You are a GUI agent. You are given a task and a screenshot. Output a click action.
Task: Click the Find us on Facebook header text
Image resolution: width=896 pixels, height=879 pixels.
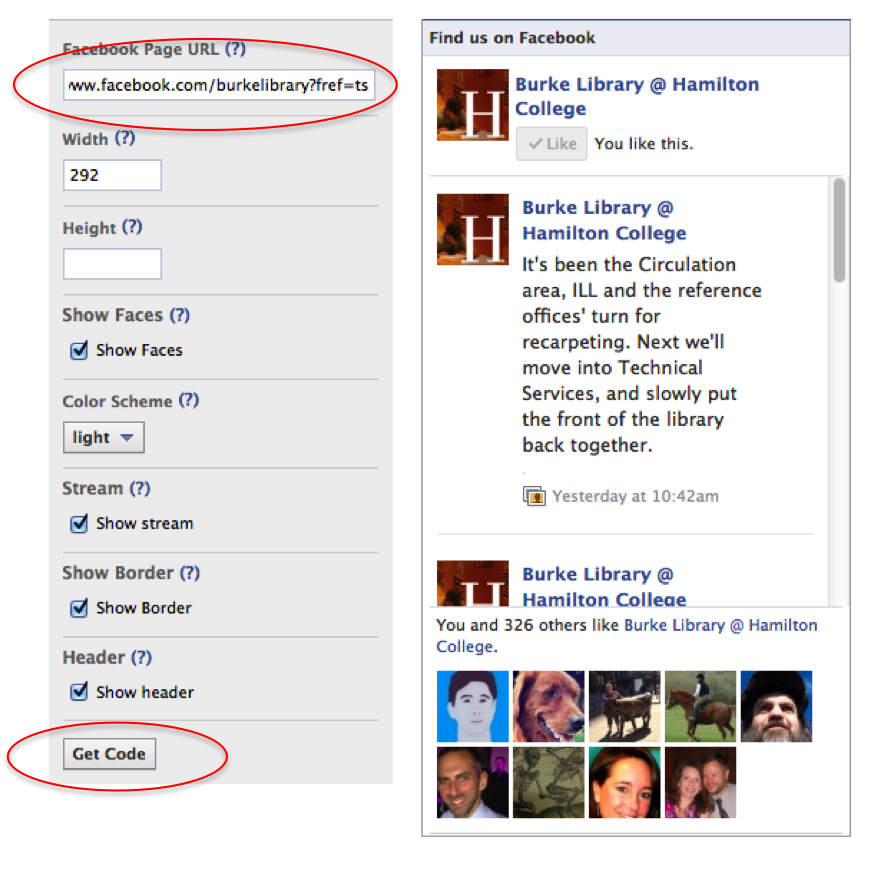[512, 38]
